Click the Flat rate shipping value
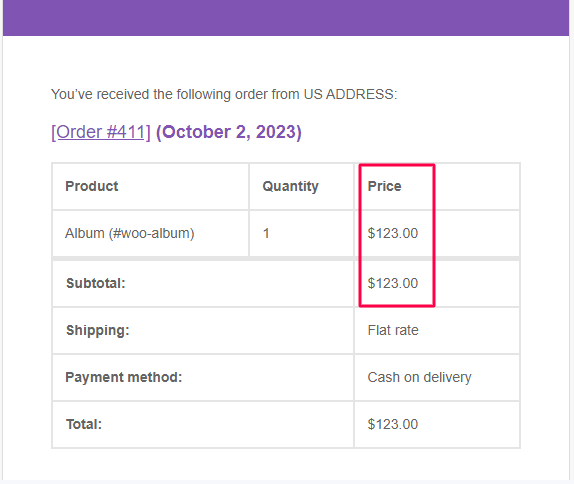This screenshot has width=574, height=484. pyautogui.click(x=393, y=331)
